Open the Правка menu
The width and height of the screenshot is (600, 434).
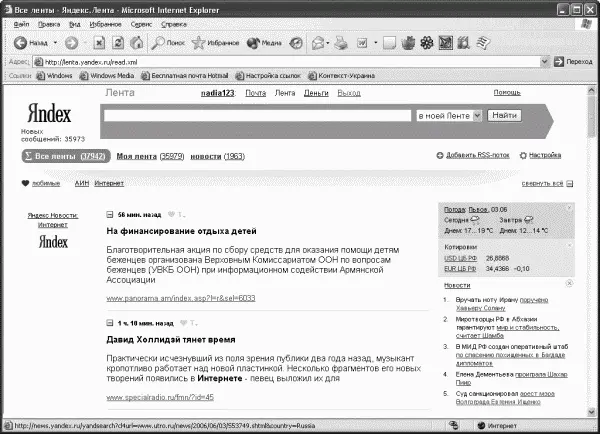[49, 24]
